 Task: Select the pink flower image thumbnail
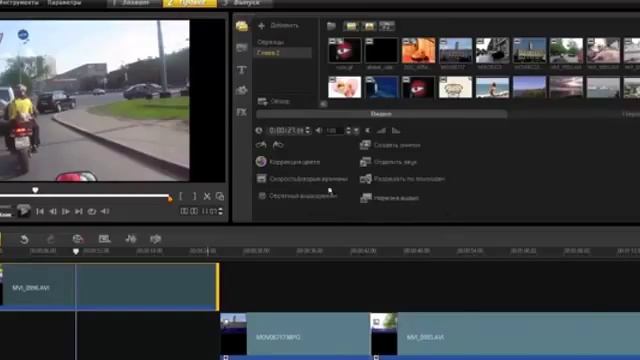point(344,87)
